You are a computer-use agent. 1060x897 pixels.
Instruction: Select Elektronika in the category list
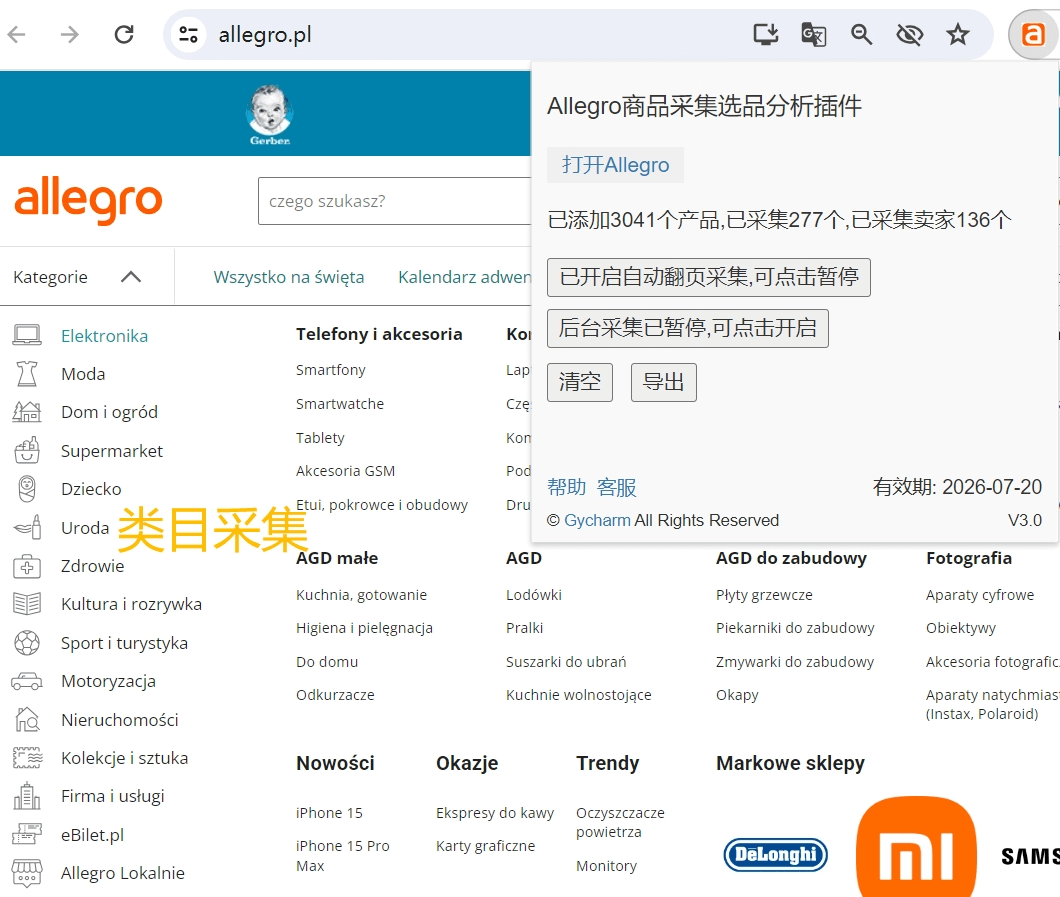(x=105, y=336)
